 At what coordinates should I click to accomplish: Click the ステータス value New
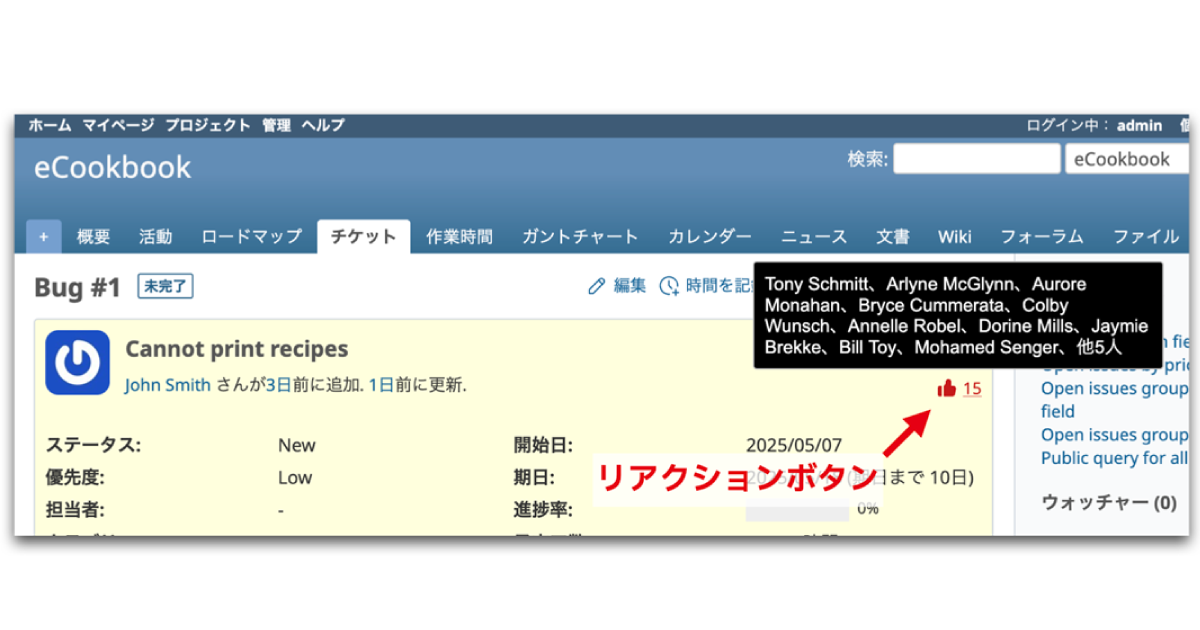coord(297,445)
